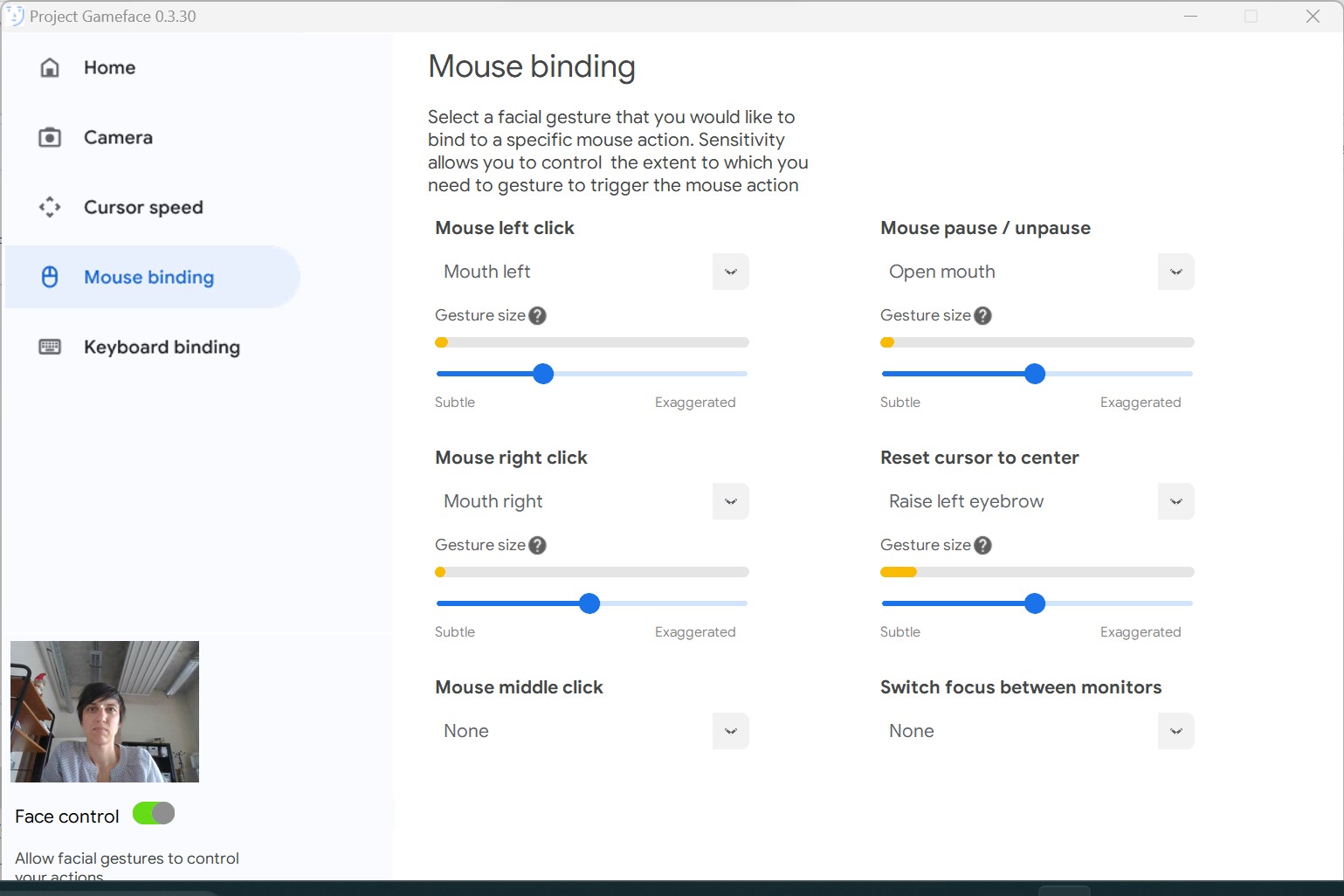1344x896 pixels.
Task: Open the Switch focus between monitors dropdown
Action: [x=1175, y=732]
